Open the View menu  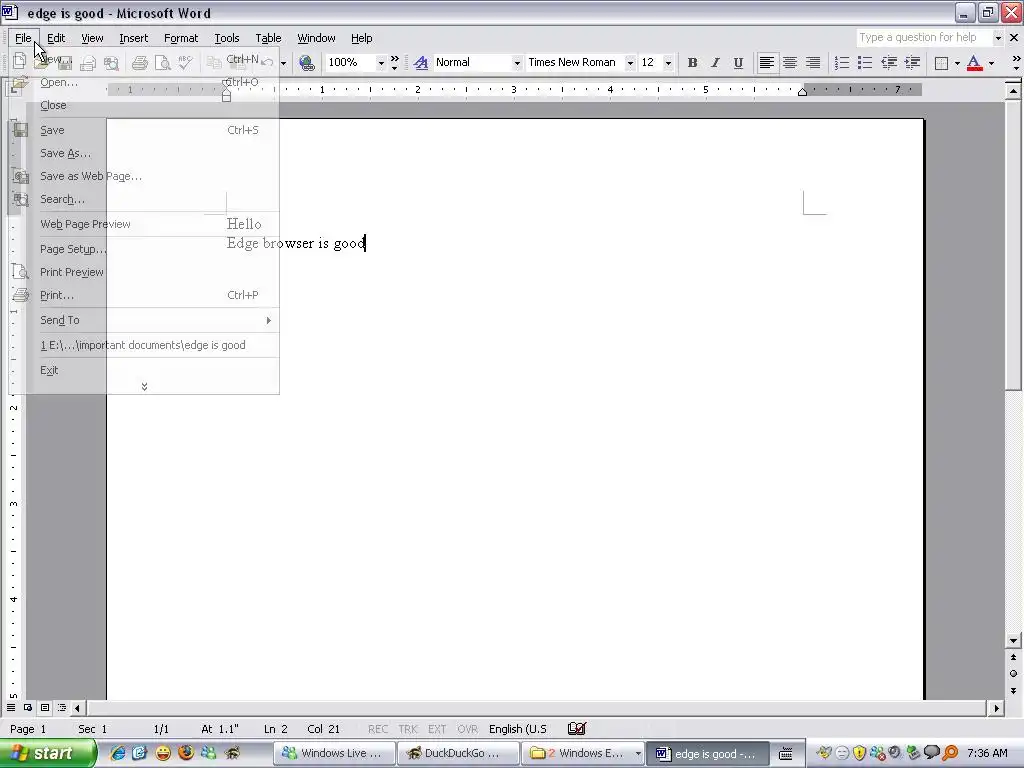(x=92, y=38)
